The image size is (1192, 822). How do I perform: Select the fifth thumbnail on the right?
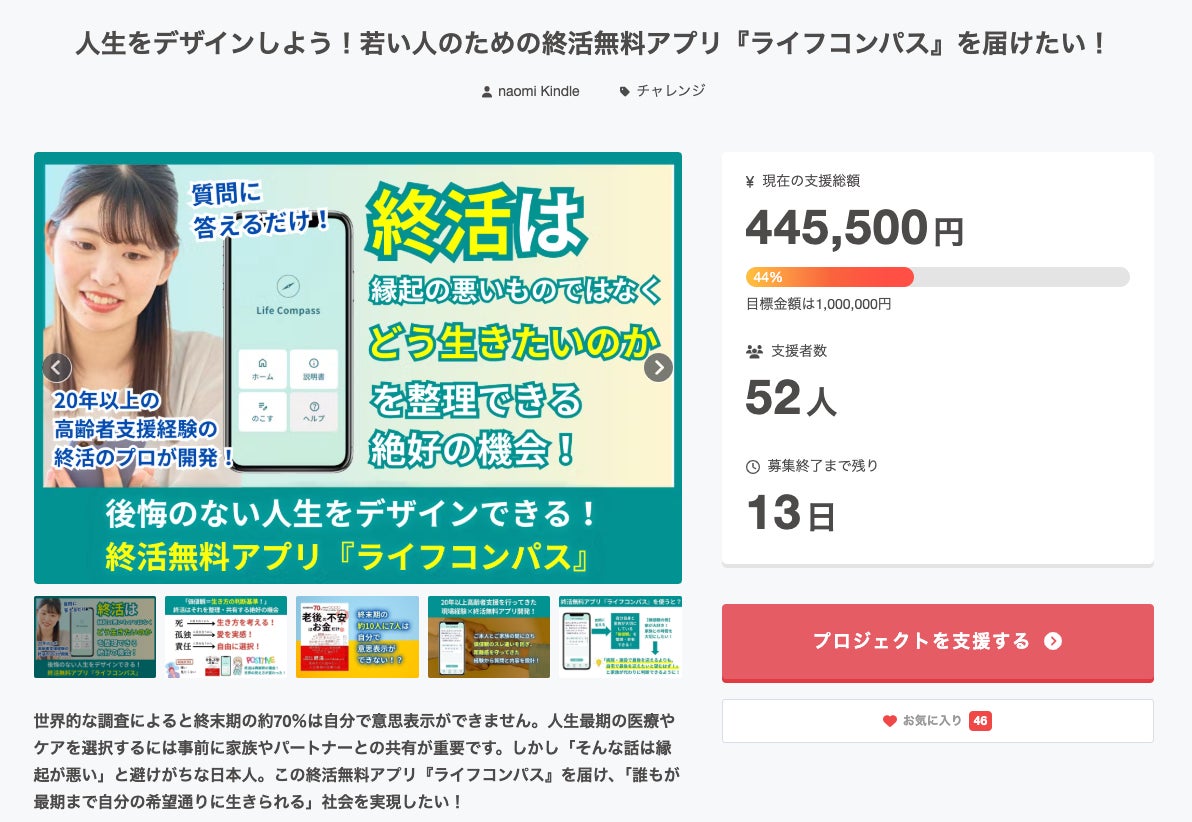[620, 637]
